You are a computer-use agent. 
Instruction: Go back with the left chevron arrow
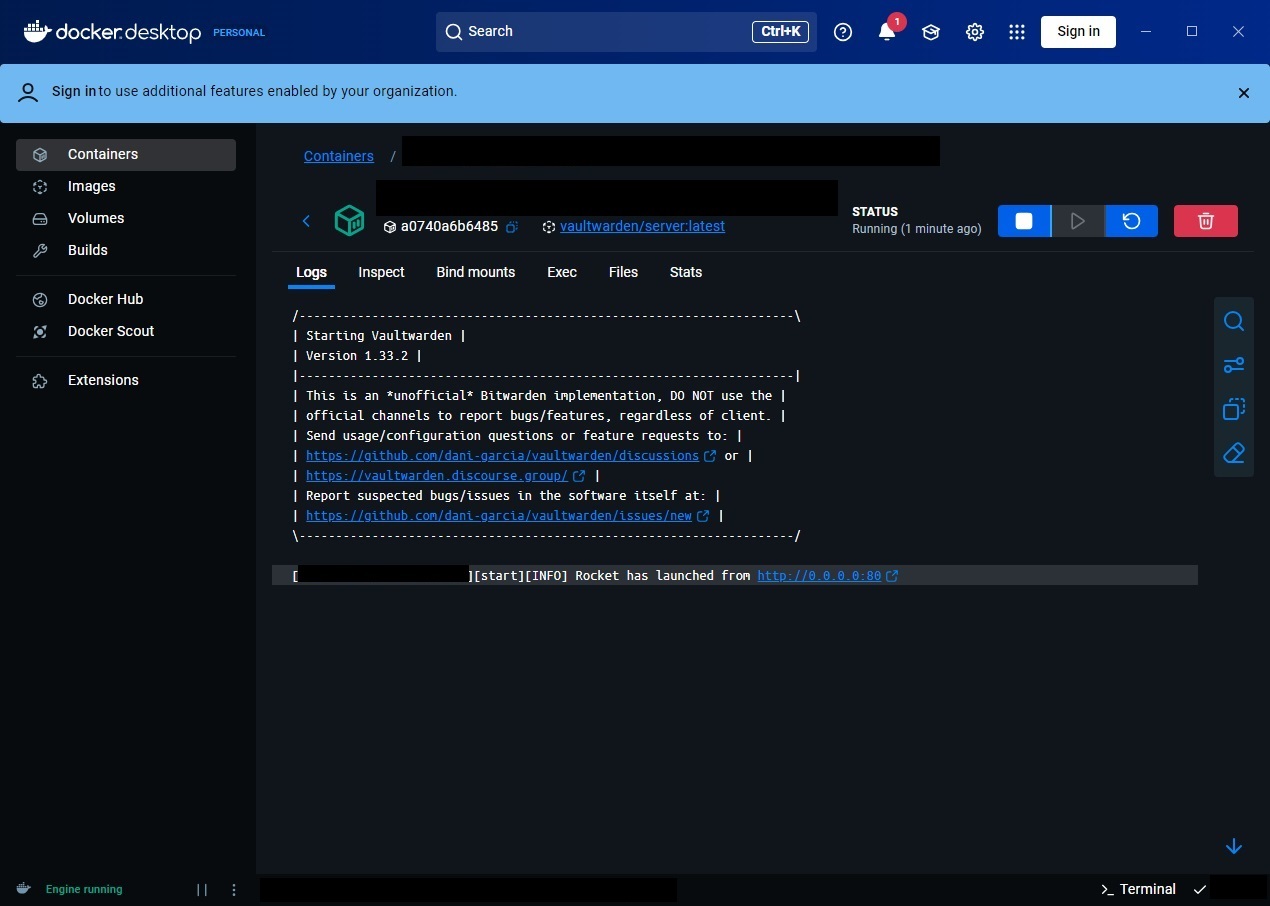(x=307, y=221)
